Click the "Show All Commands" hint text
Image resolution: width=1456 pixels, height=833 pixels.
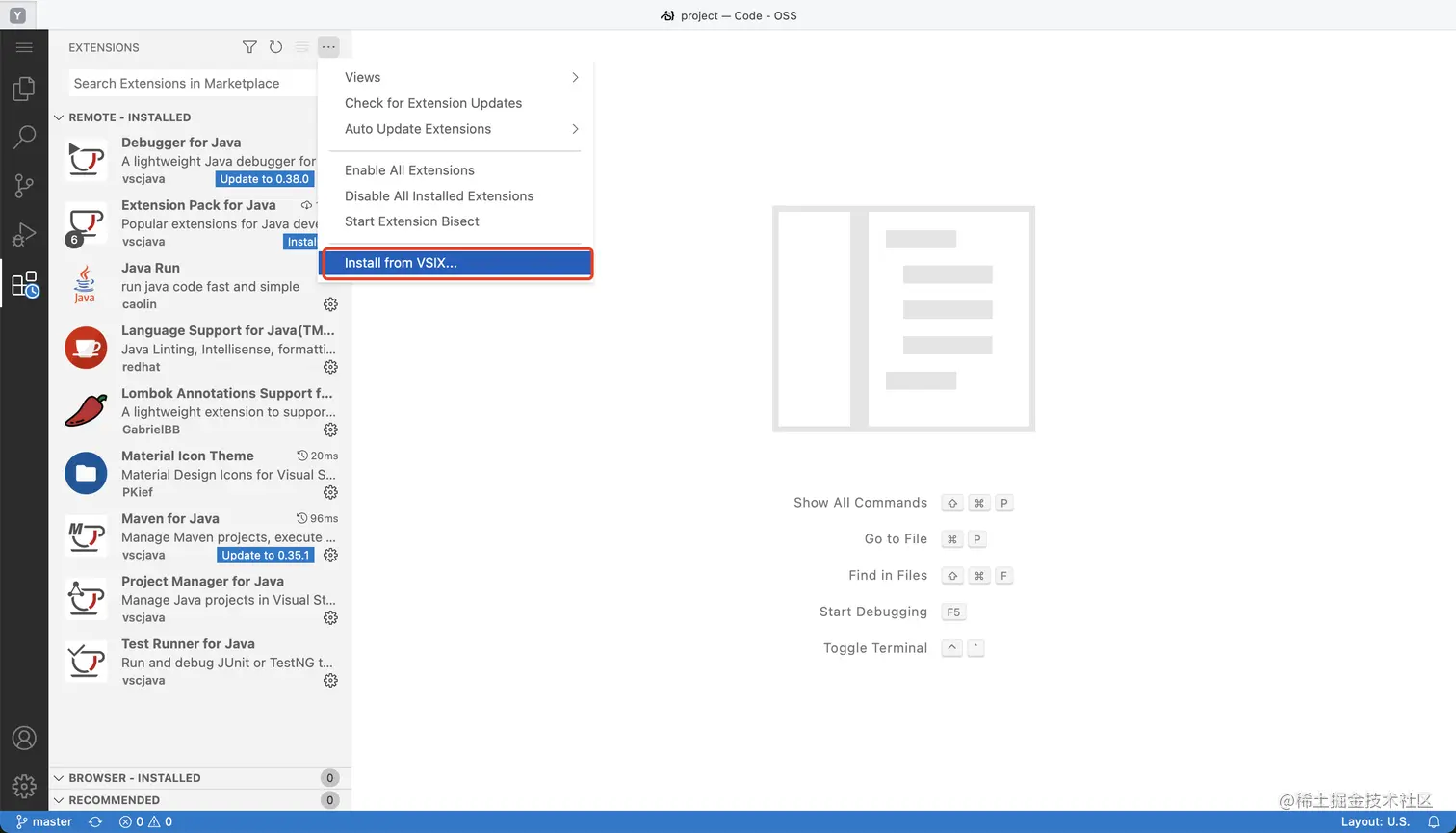tap(860, 503)
